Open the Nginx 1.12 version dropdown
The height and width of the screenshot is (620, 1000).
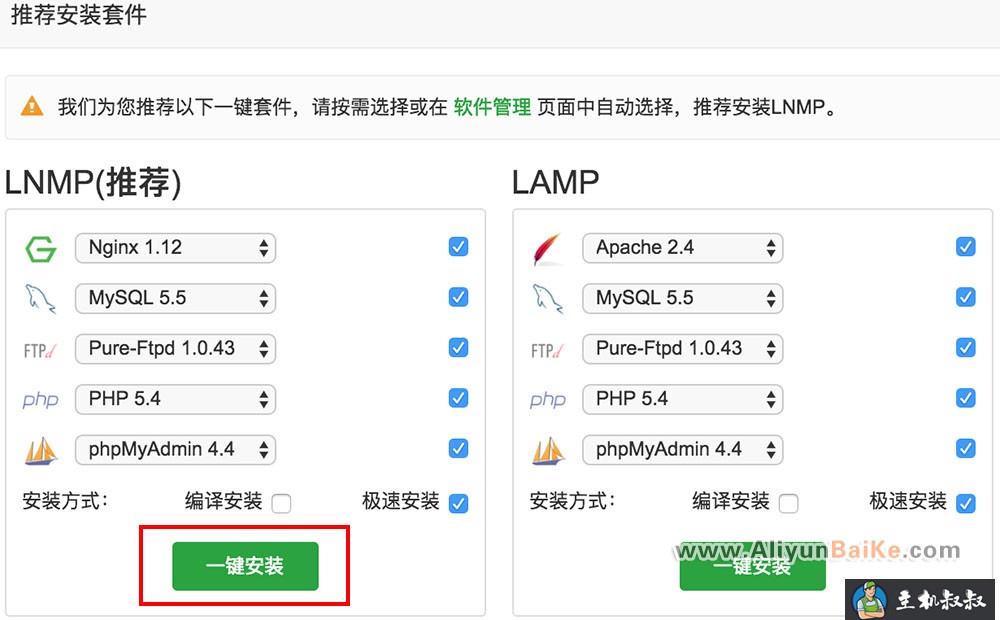coord(175,247)
